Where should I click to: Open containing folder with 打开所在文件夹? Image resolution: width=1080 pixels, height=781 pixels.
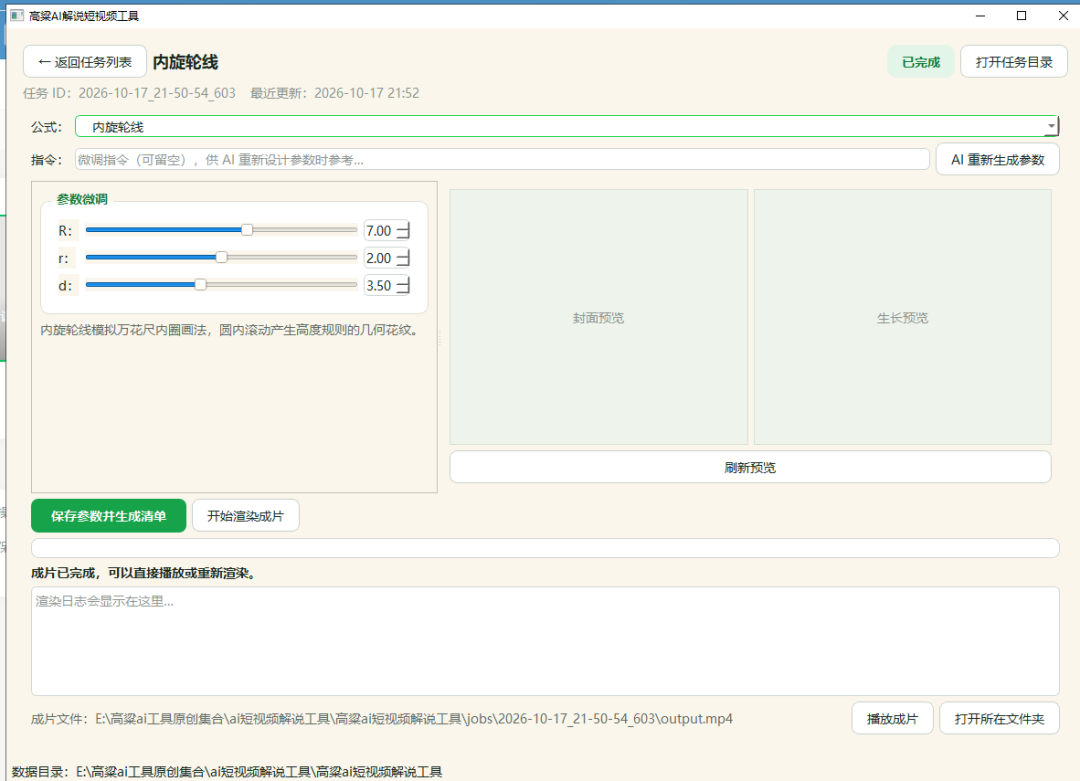[999, 719]
